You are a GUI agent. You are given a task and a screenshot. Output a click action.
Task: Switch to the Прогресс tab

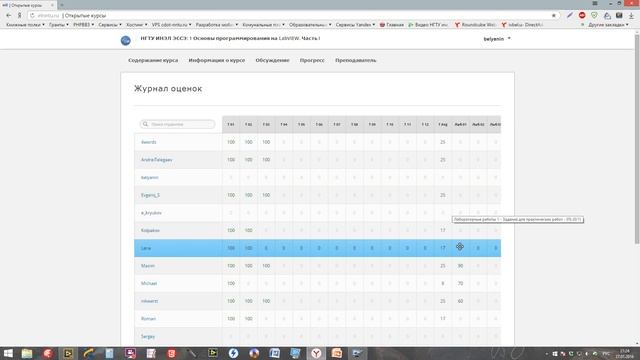(312, 60)
